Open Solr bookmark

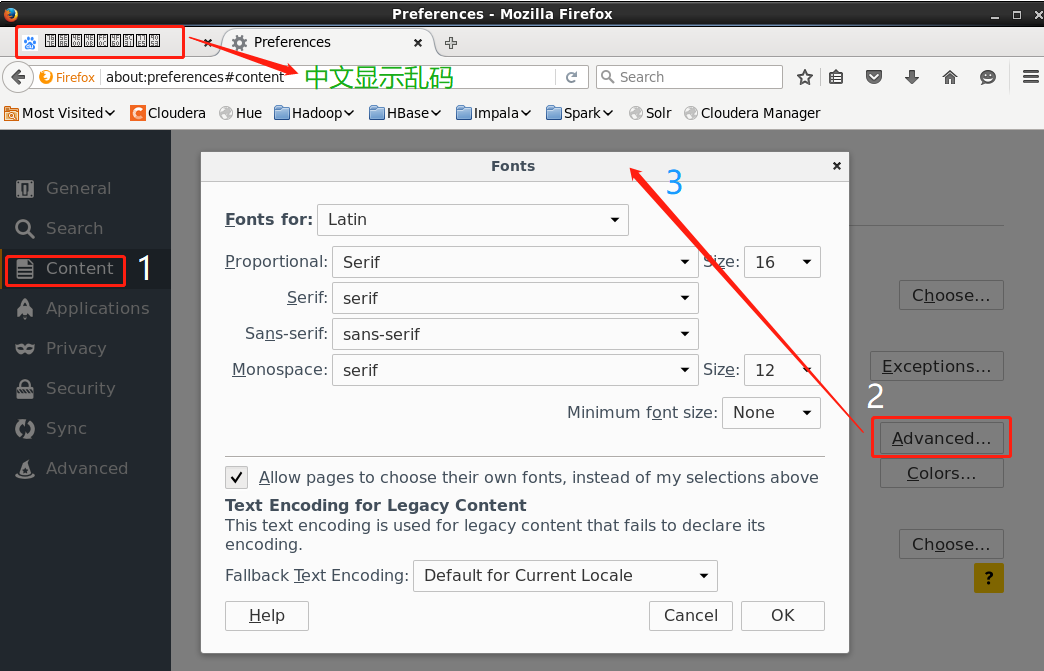coord(651,113)
